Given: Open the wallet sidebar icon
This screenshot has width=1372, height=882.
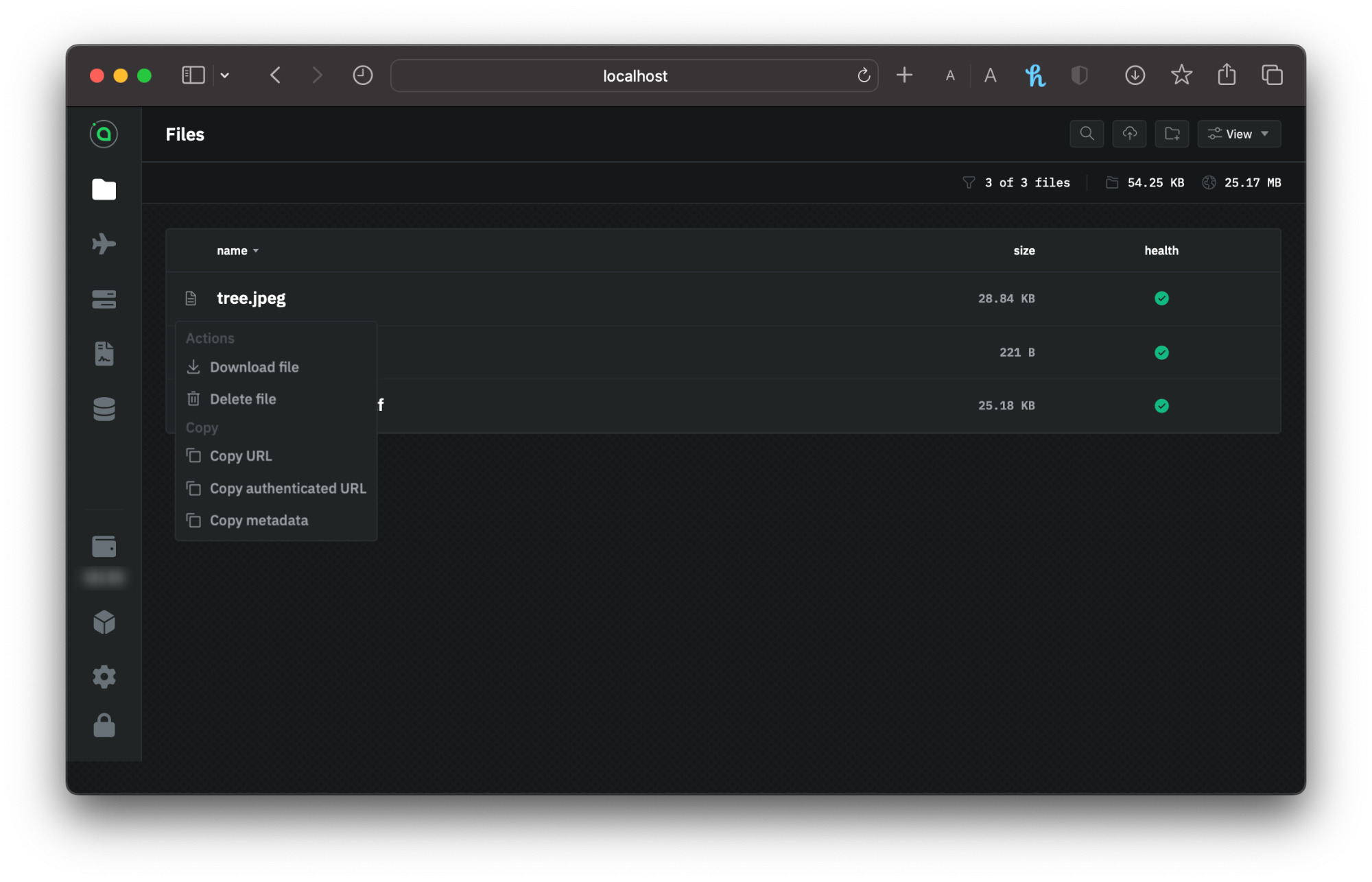Looking at the screenshot, I should (x=104, y=547).
